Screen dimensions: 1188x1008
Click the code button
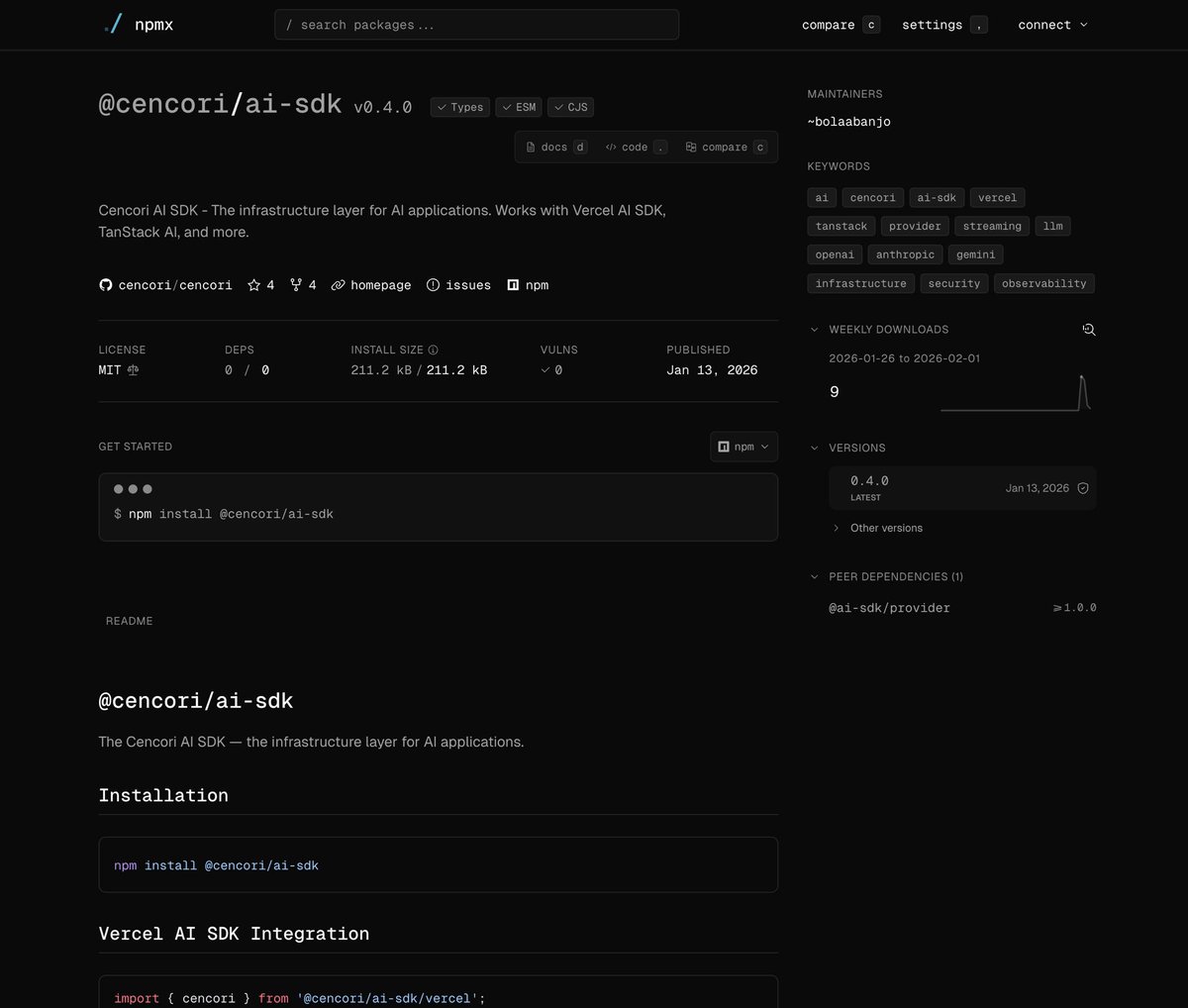click(x=636, y=147)
